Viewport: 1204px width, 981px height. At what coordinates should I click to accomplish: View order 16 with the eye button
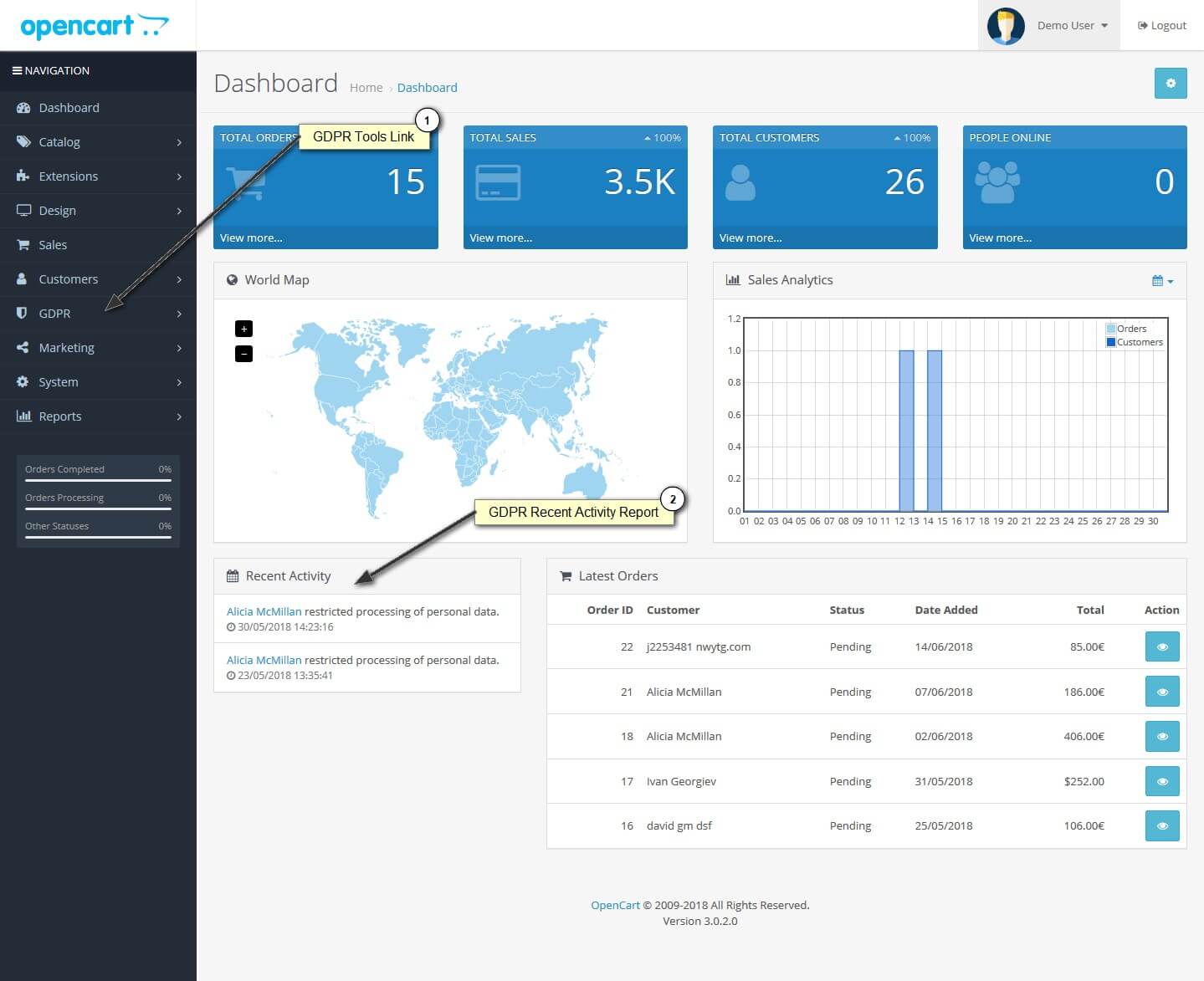(1162, 825)
